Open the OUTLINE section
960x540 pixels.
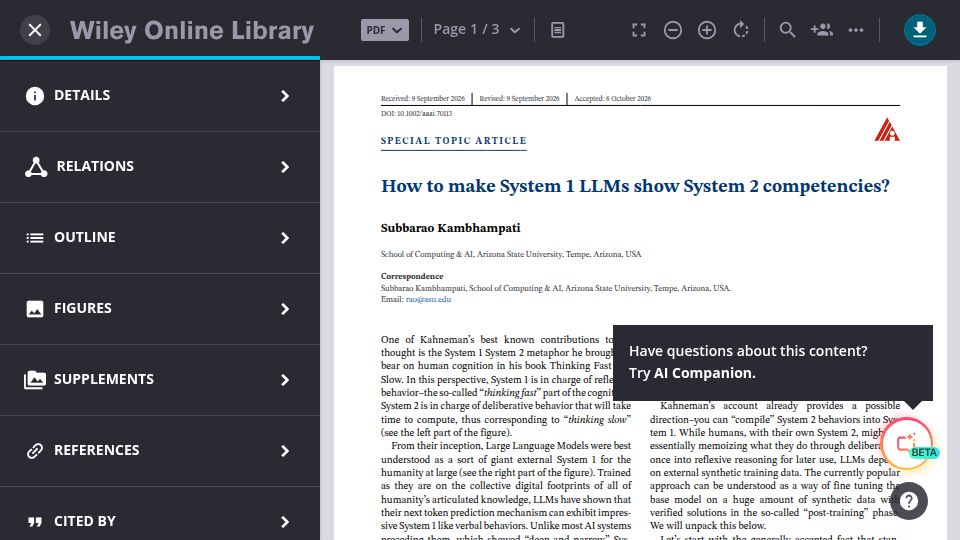pos(160,238)
